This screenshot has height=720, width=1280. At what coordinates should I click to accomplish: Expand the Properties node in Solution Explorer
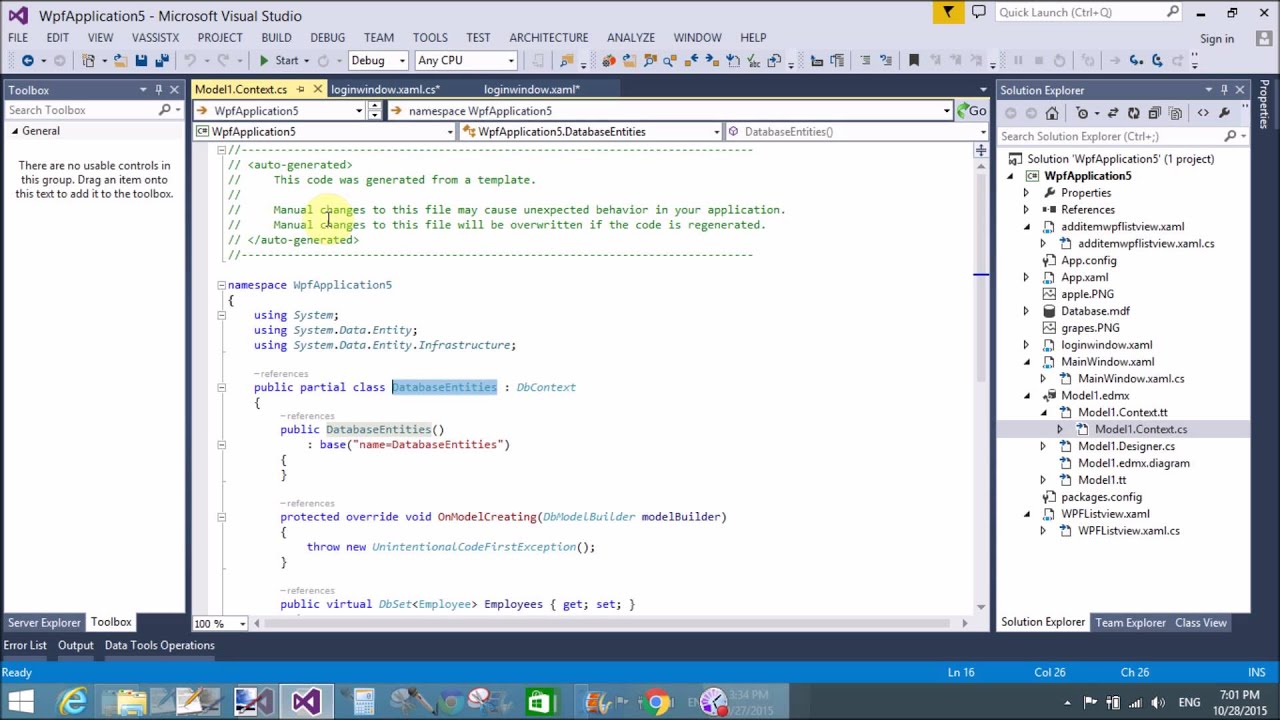point(1025,193)
